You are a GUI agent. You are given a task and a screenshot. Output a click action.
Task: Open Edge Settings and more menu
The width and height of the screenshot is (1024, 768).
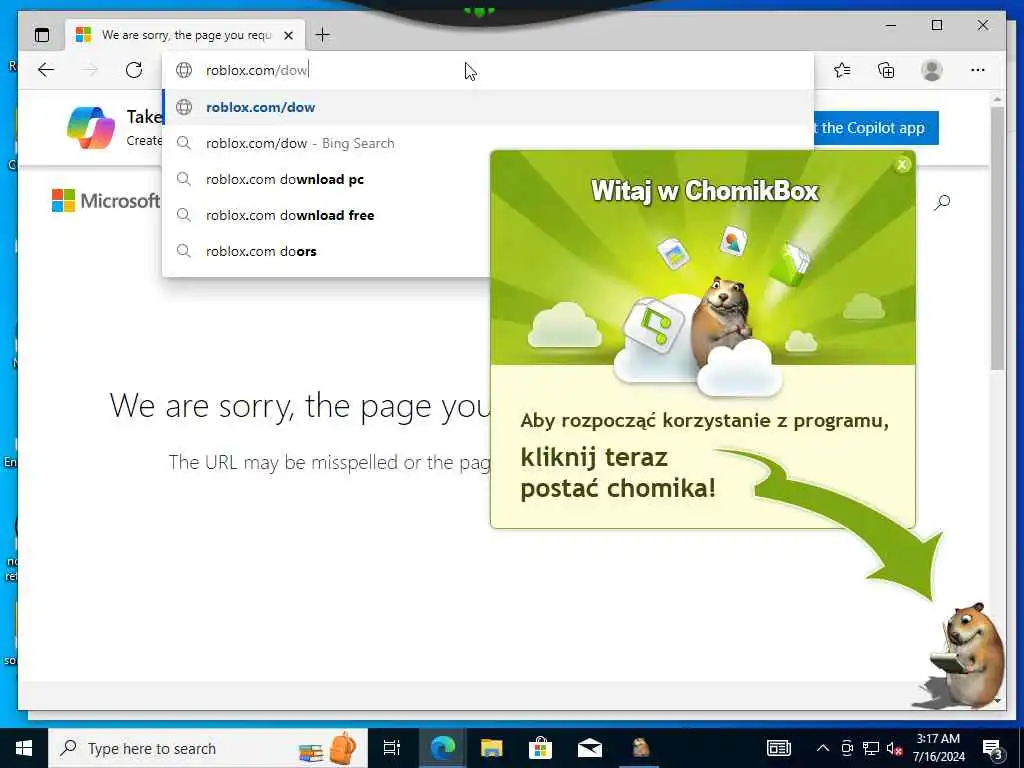tap(978, 70)
